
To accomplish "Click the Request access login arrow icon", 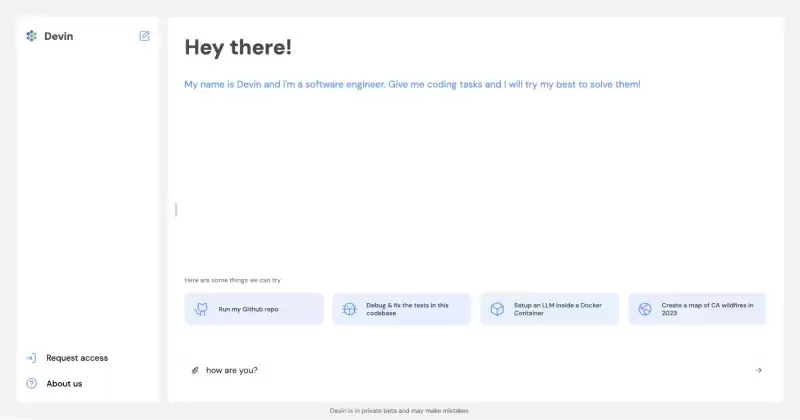I will (31, 358).
